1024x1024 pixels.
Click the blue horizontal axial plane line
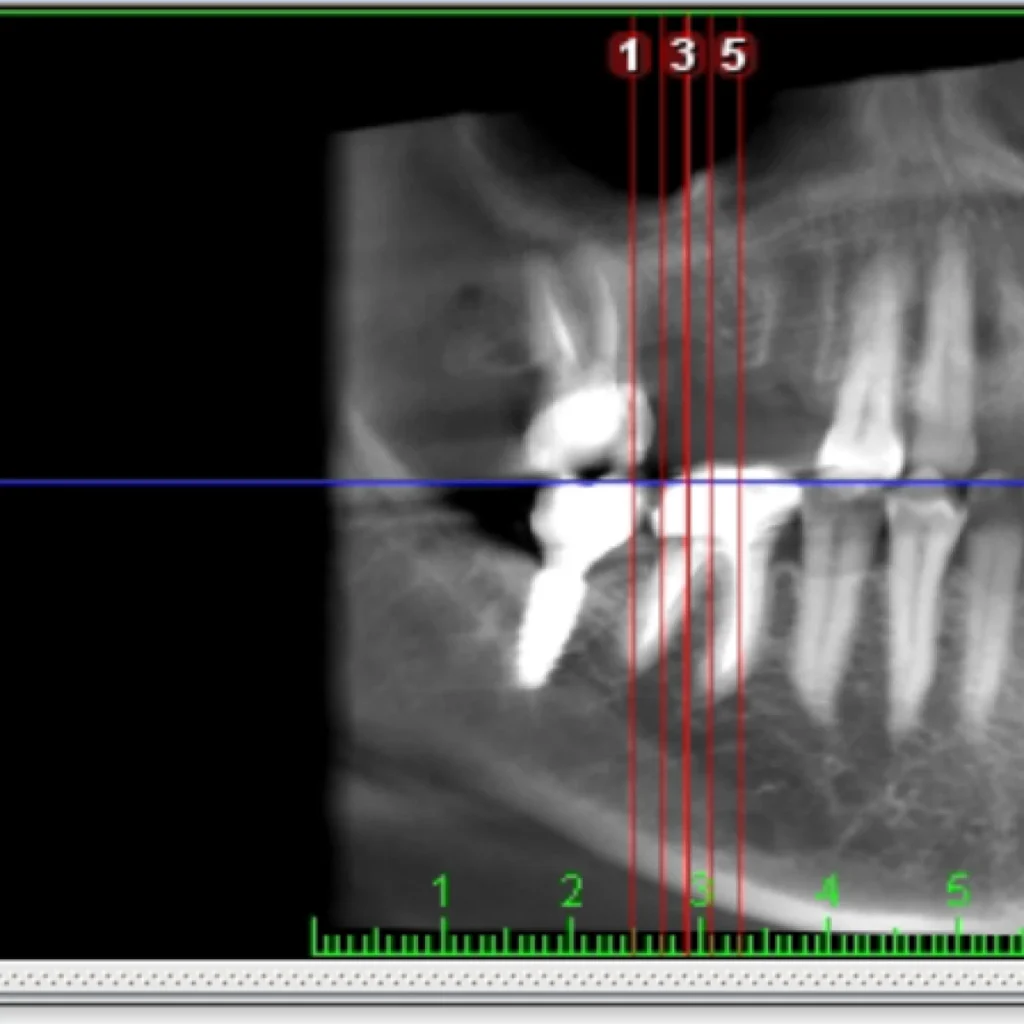(x=200, y=483)
